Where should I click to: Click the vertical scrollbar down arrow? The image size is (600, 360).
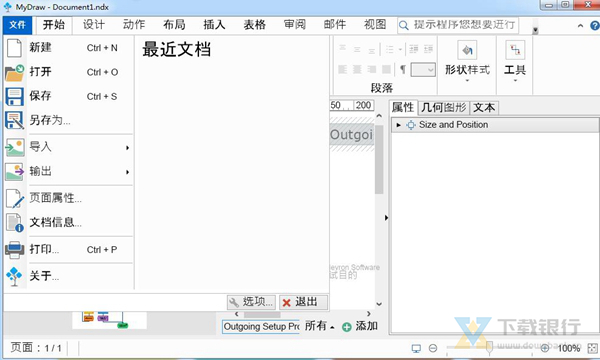coord(379,305)
